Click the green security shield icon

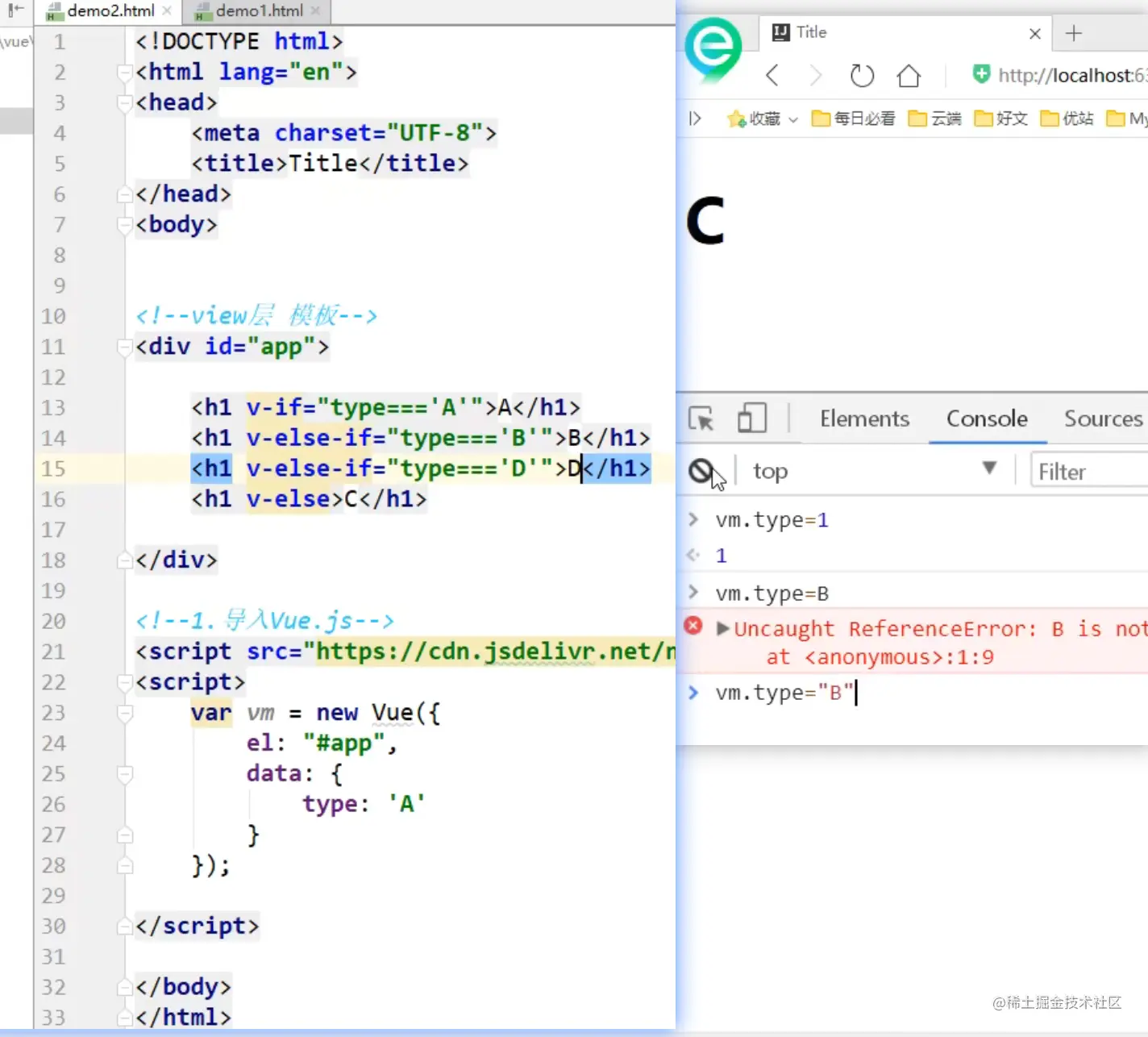pyautogui.click(x=981, y=74)
